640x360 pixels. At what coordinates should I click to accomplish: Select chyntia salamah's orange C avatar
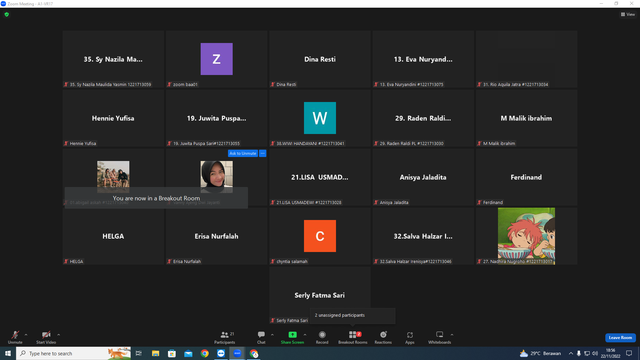pyautogui.click(x=320, y=236)
